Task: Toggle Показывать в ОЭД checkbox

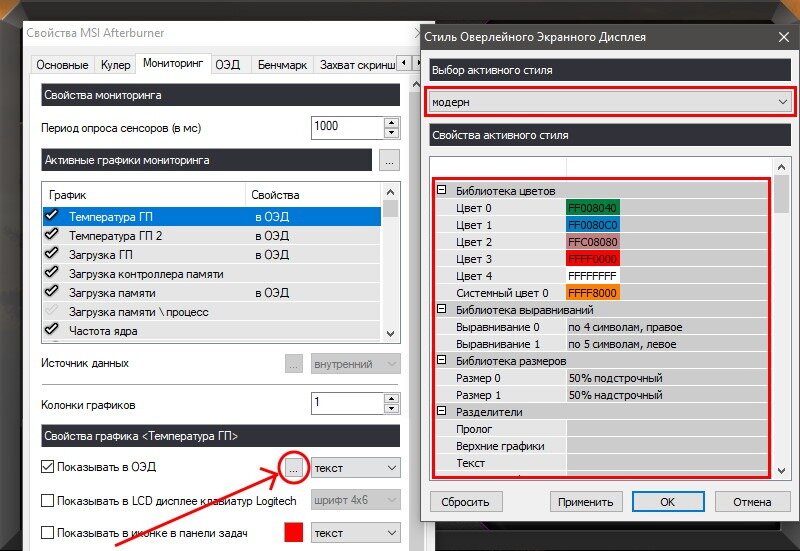Action: point(47,466)
